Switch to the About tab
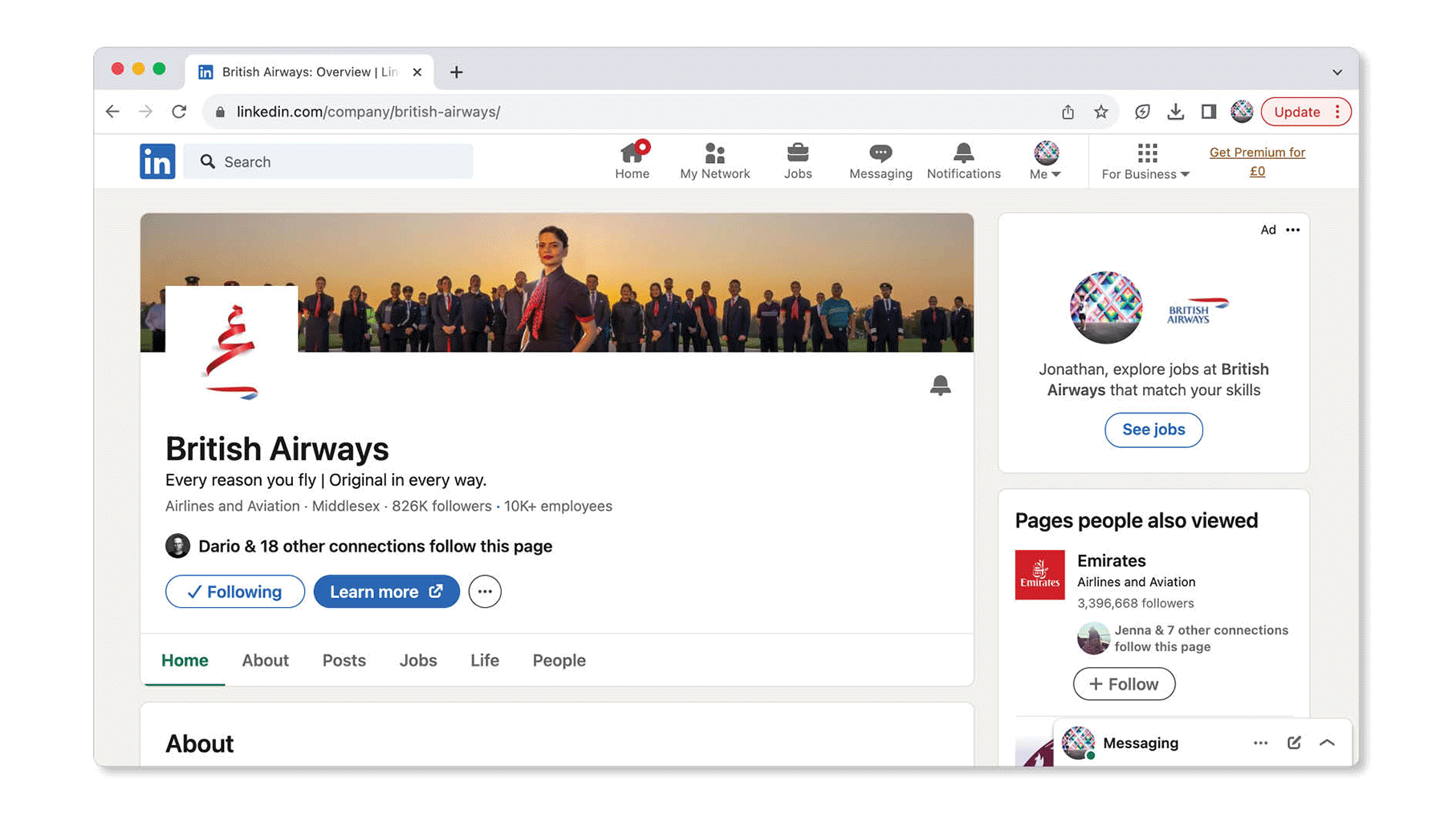This screenshot has width=1456, height=819. point(265,660)
